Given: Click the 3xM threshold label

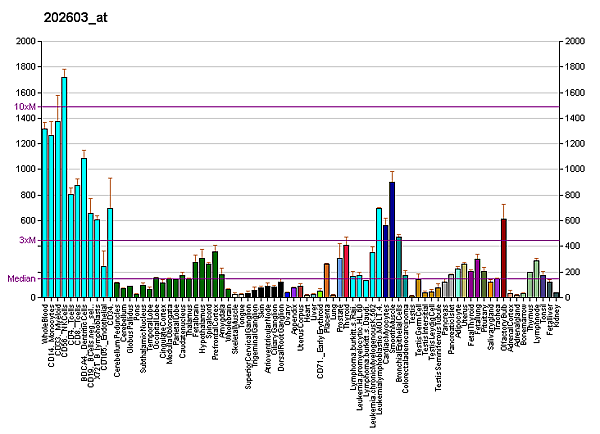Looking at the screenshot, I should click(28, 240).
